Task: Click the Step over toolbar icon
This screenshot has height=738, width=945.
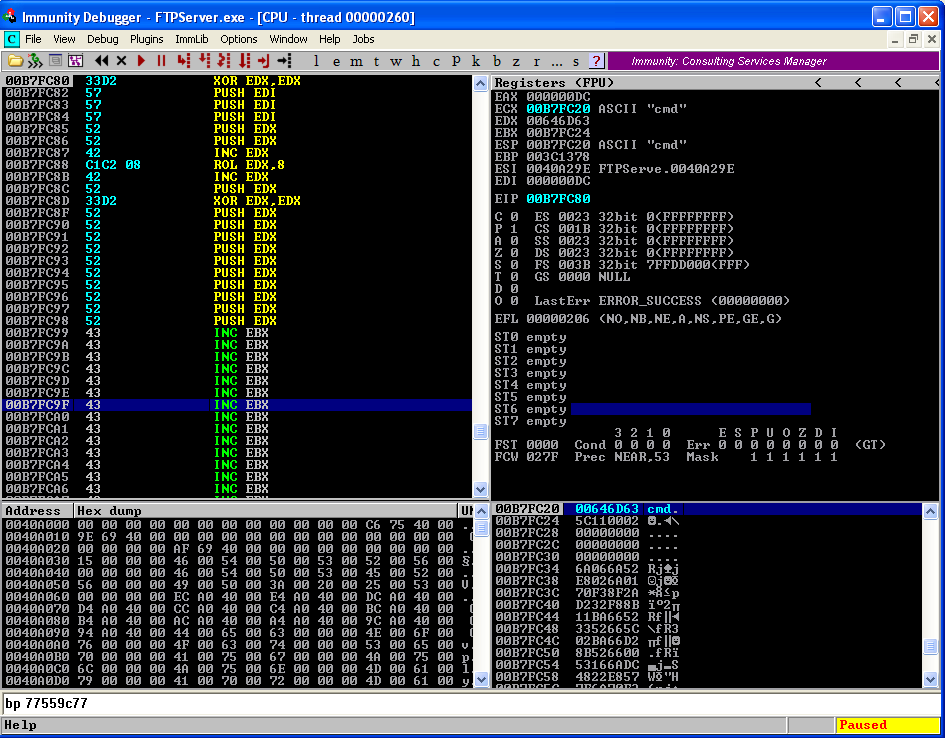Action: [204, 61]
